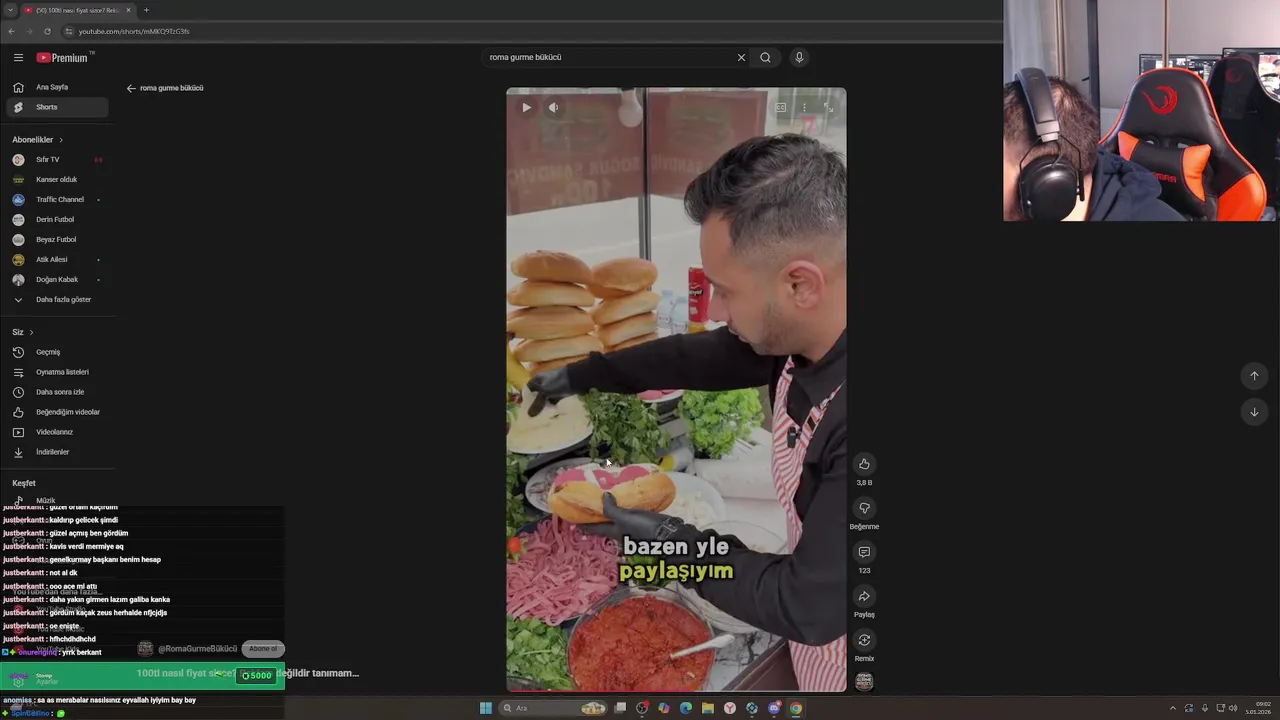Open Atik Ailesi subscription
This screenshot has width=1280, height=720.
[x=57, y=260]
